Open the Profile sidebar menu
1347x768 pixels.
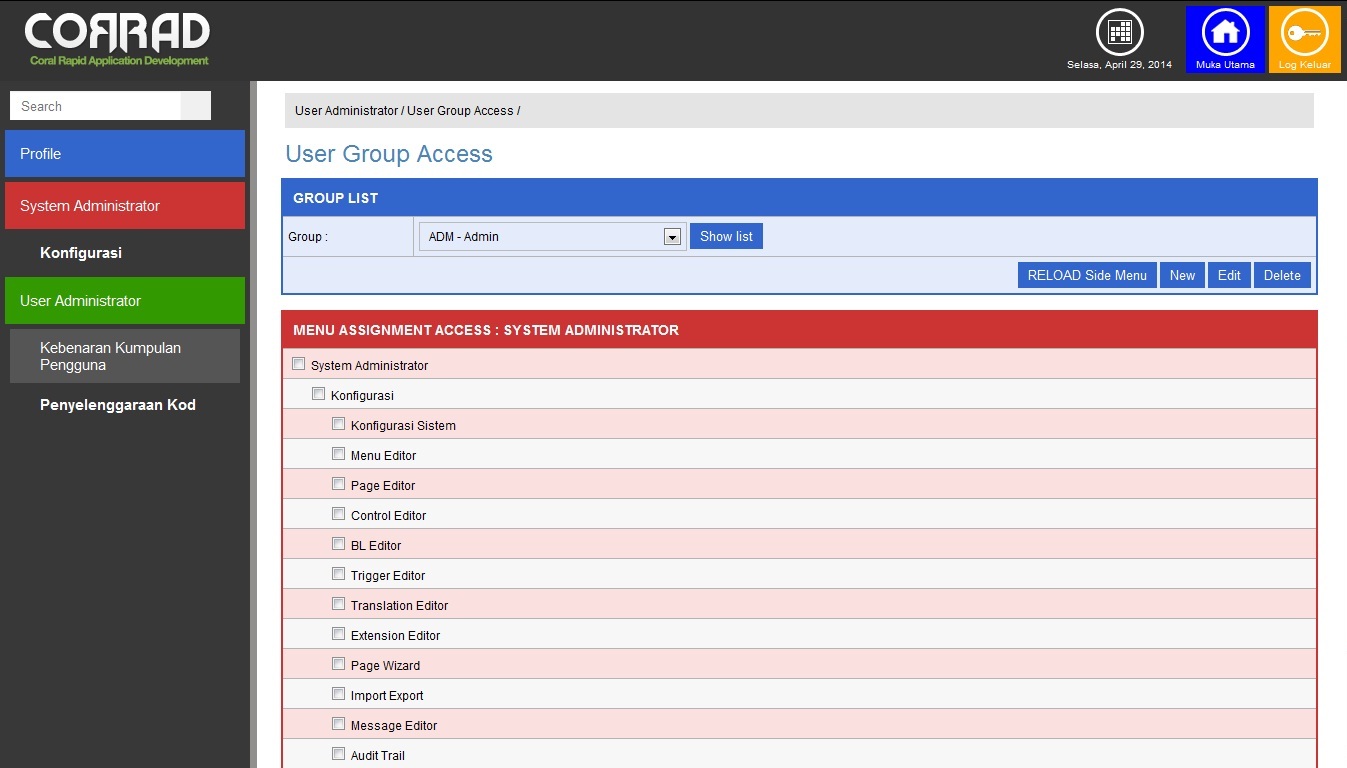[x=125, y=154]
